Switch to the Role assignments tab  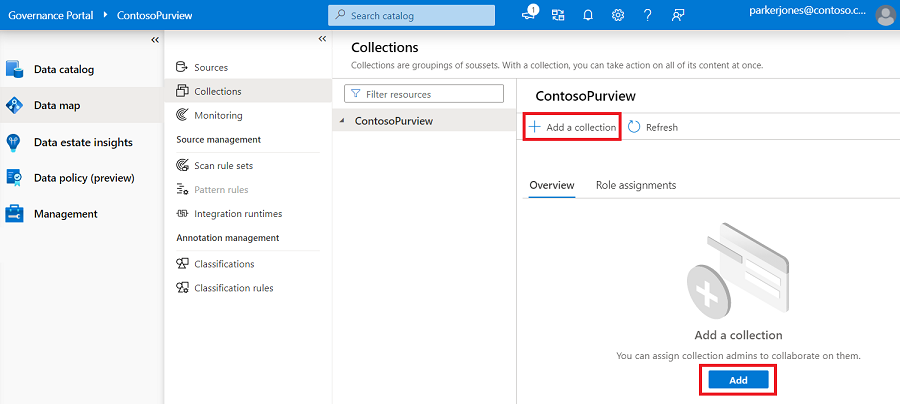[635, 185]
